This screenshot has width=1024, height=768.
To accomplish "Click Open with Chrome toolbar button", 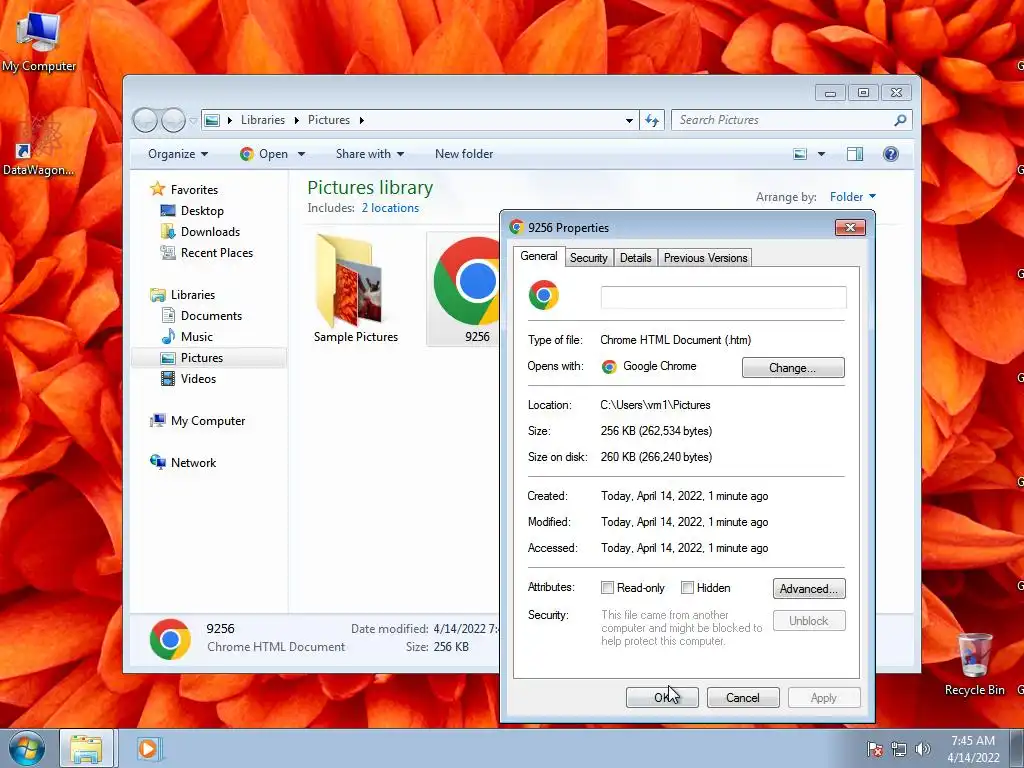I will tap(264, 154).
